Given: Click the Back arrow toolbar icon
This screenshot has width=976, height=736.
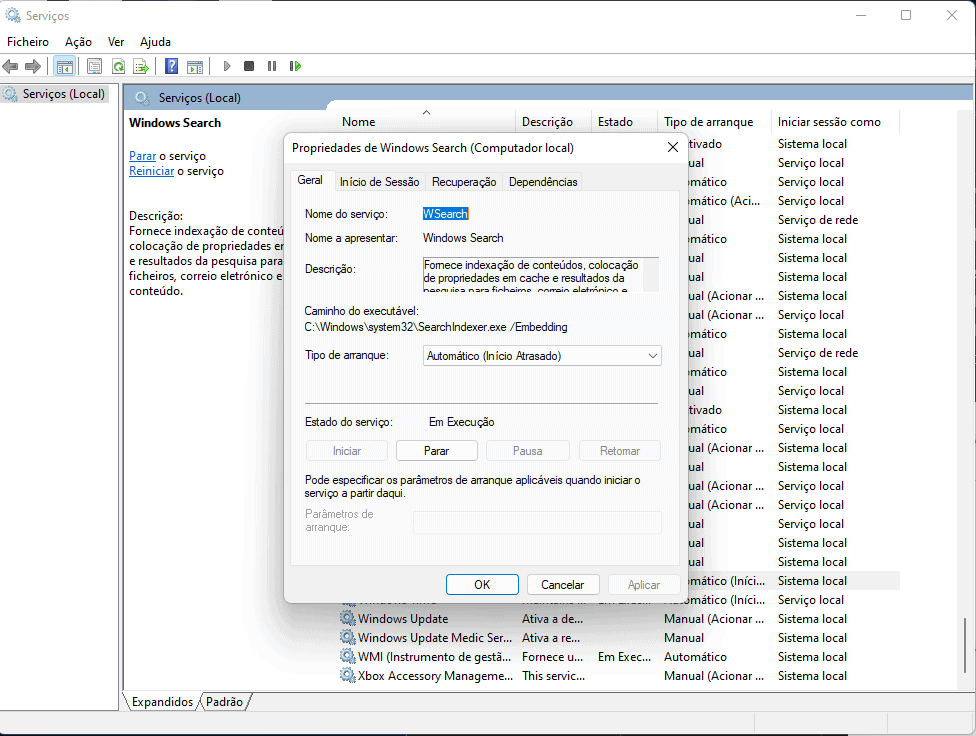Looking at the screenshot, I should (x=10, y=66).
